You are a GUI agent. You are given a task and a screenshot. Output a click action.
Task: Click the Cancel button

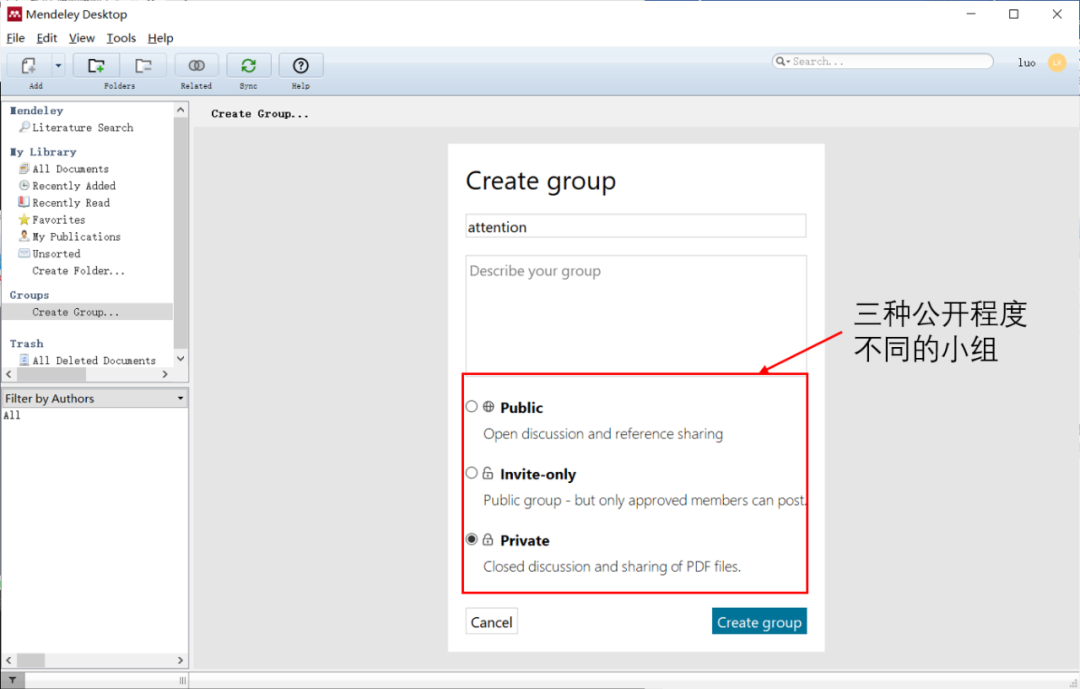492,621
